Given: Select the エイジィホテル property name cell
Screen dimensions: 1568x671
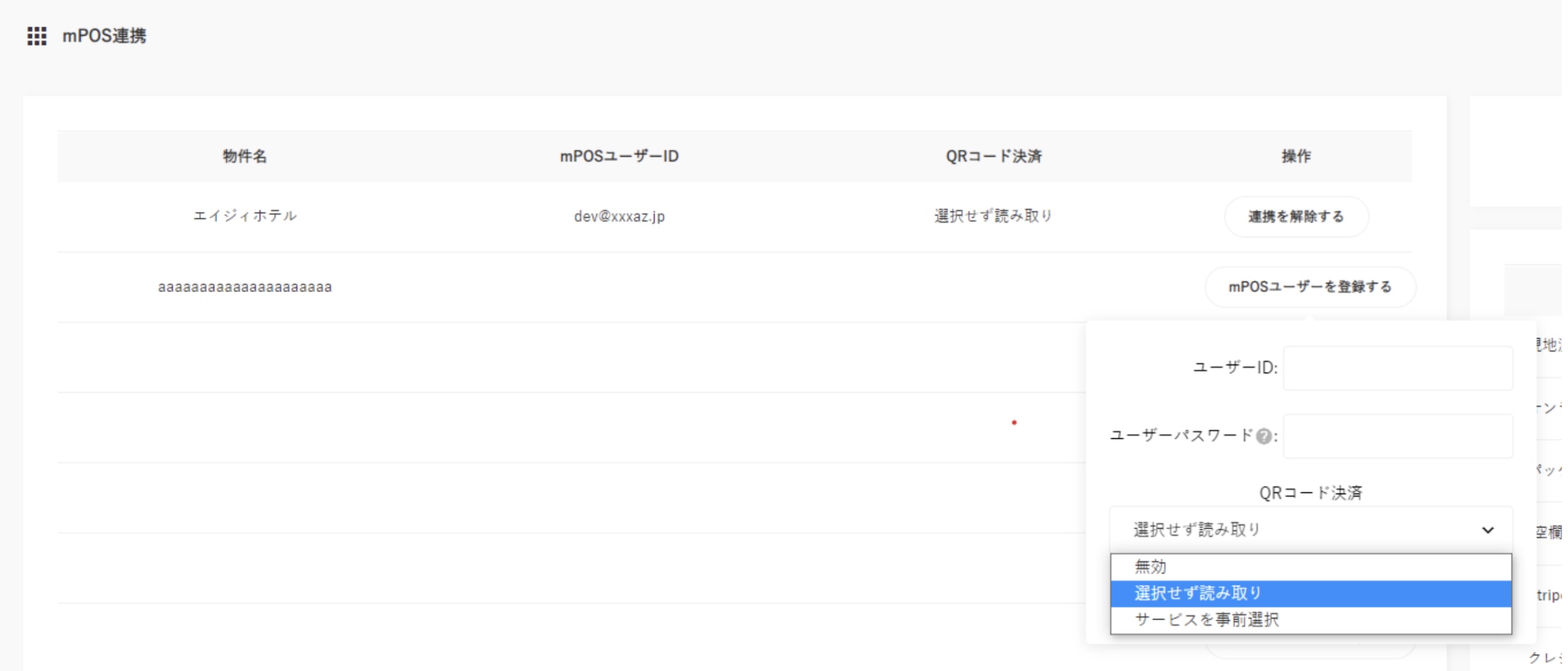Looking at the screenshot, I should click(245, 216).
